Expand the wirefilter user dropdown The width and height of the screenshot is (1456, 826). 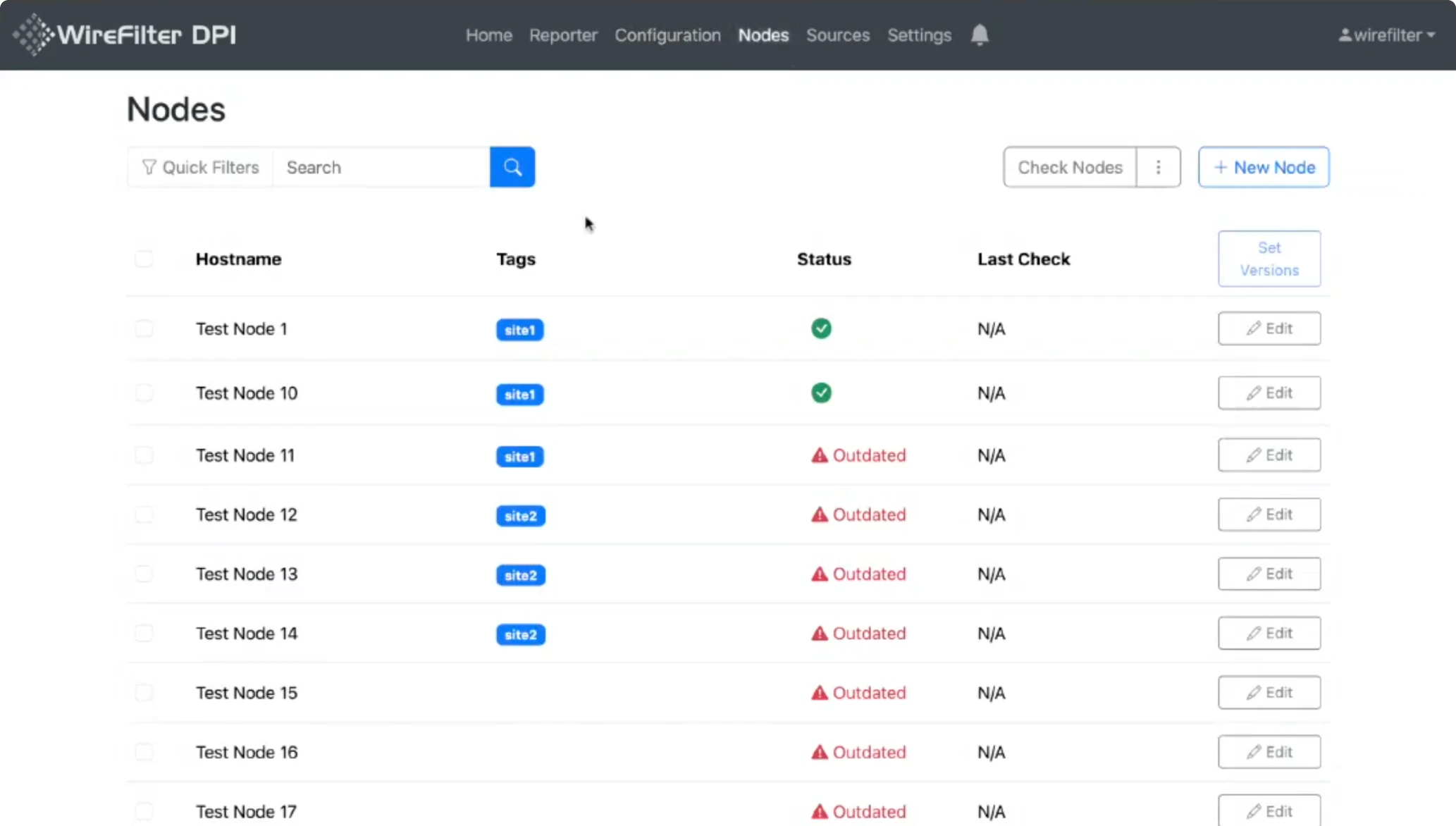1386,35
